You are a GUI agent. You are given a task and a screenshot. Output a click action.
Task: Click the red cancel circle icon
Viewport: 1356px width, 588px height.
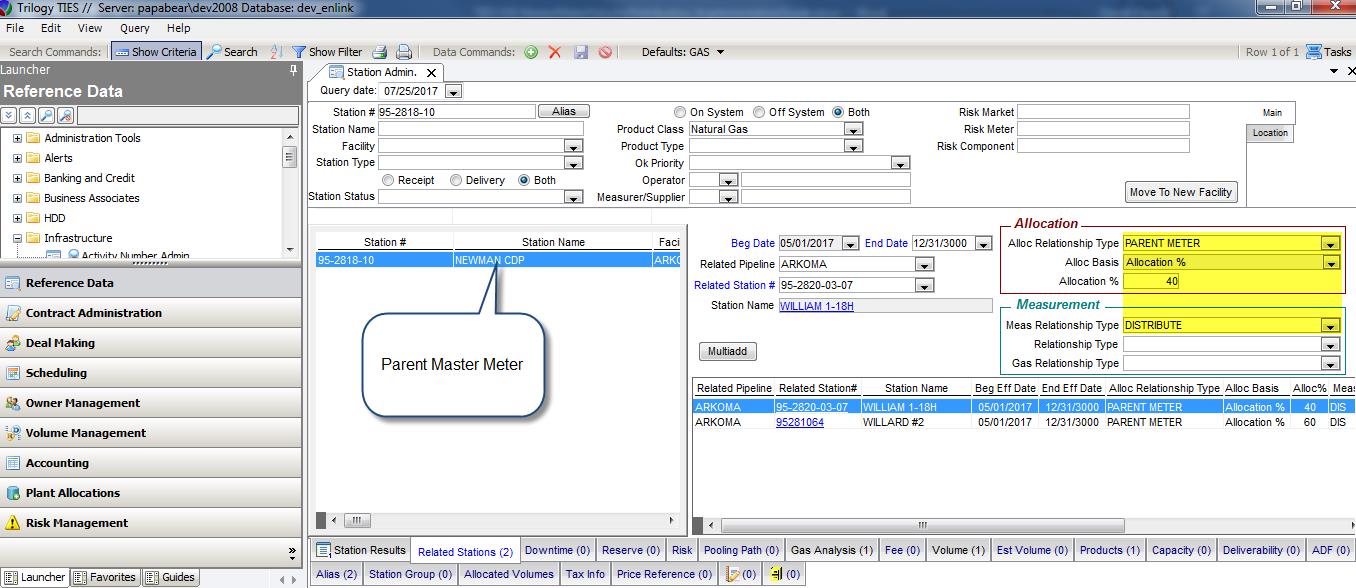tap(605, 52)
